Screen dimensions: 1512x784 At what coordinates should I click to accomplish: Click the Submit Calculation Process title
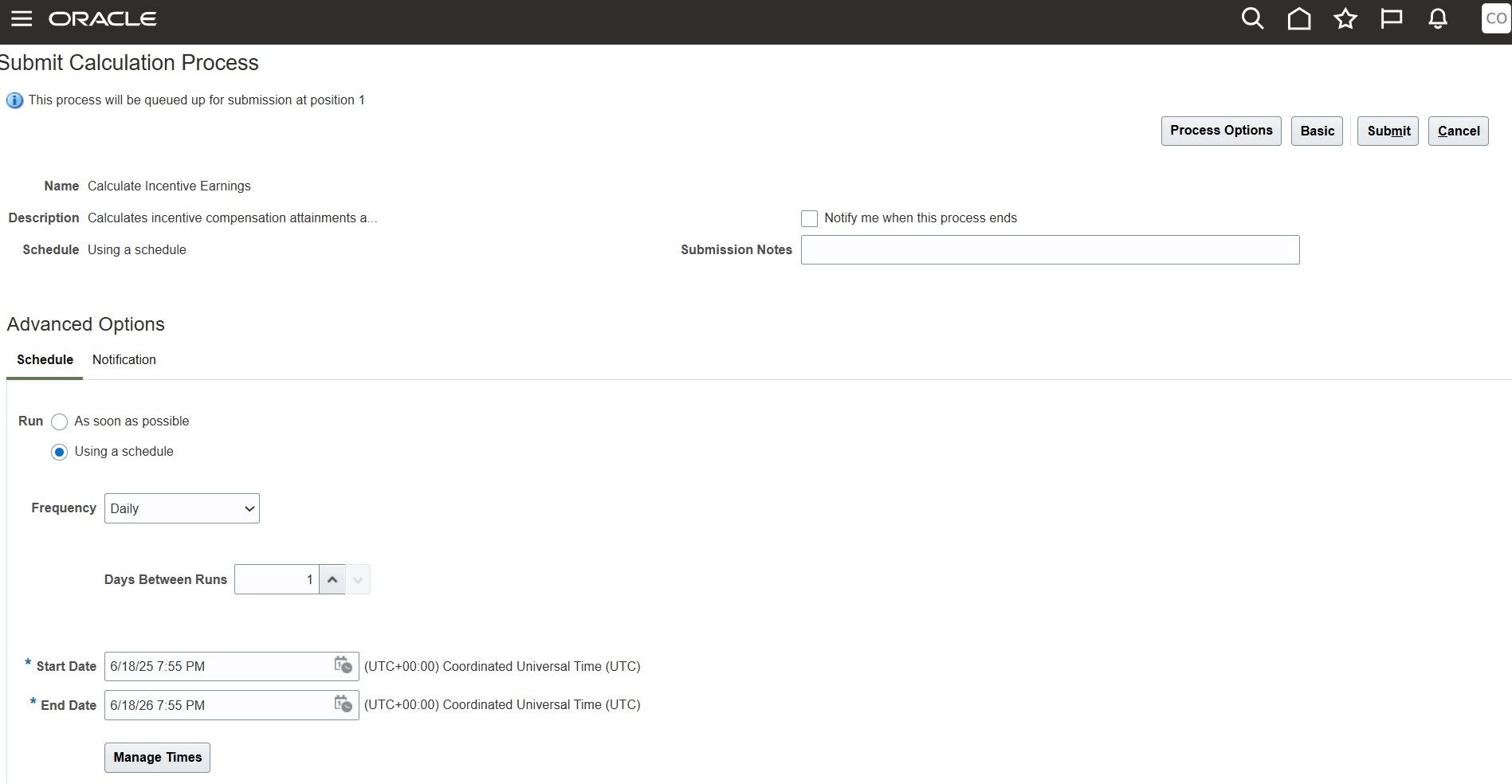(129, 63)
